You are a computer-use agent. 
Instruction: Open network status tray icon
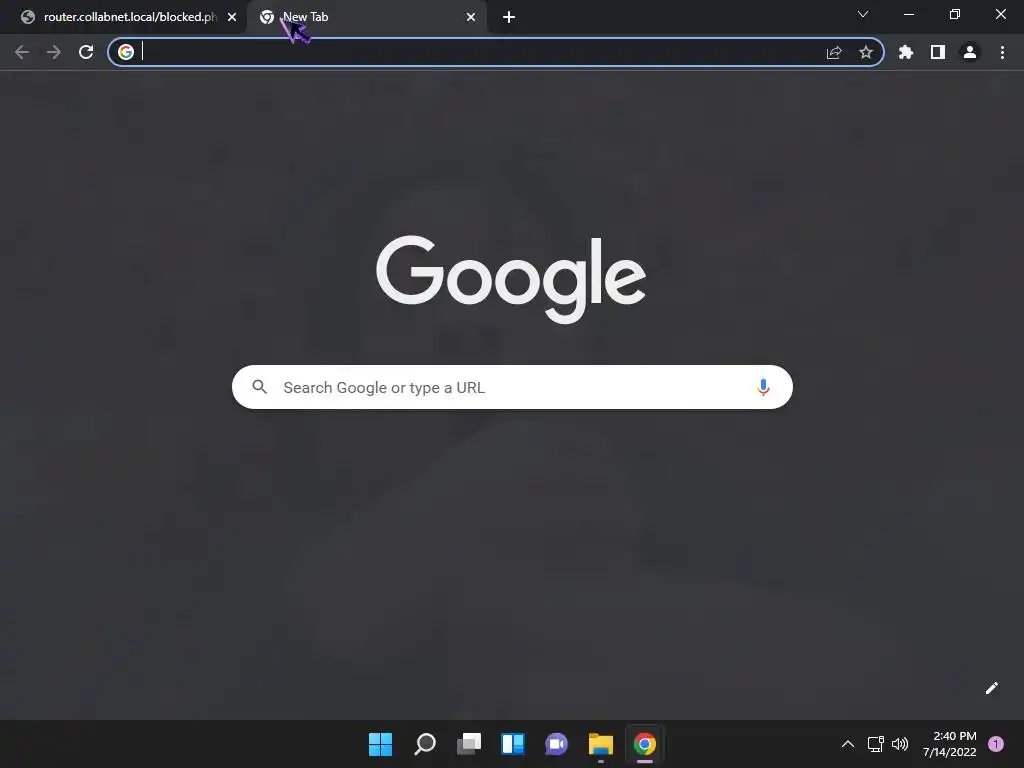pos(876,744)
